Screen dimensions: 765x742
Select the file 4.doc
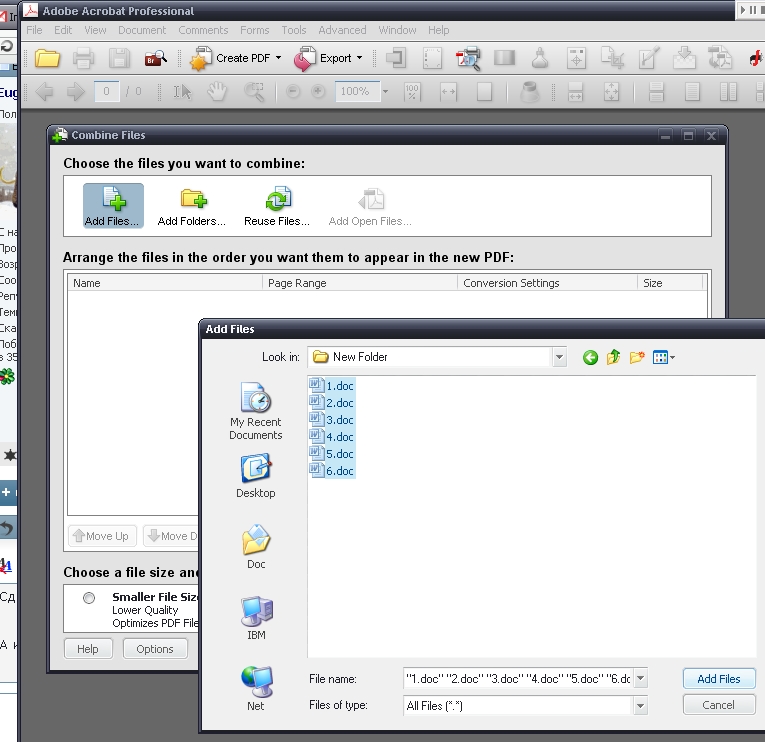coord(332,437)
